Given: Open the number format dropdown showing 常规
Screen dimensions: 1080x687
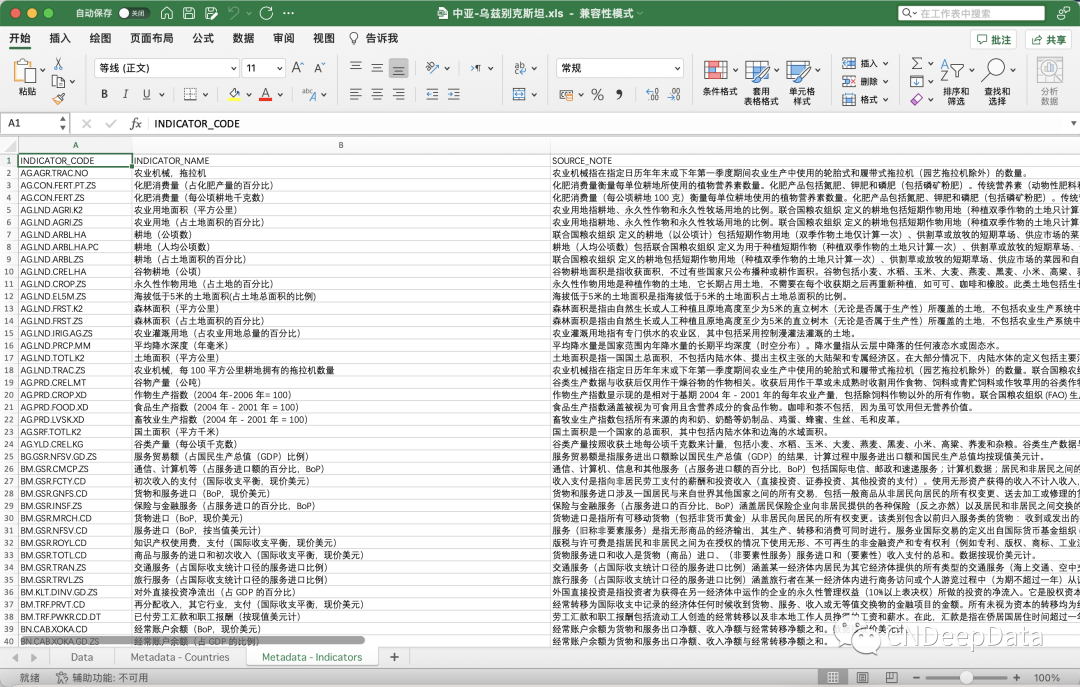Looking at the screenshot, I should tap(620, 68).
